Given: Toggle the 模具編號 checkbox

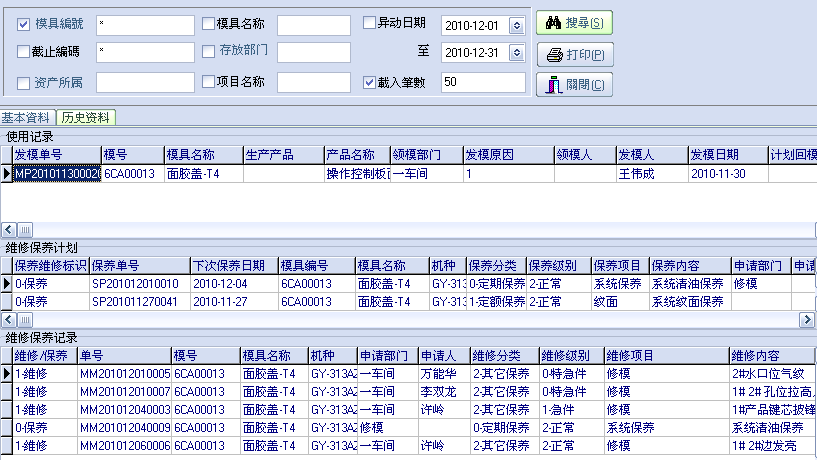Looking at the screenshot, I should pos(24,23).
